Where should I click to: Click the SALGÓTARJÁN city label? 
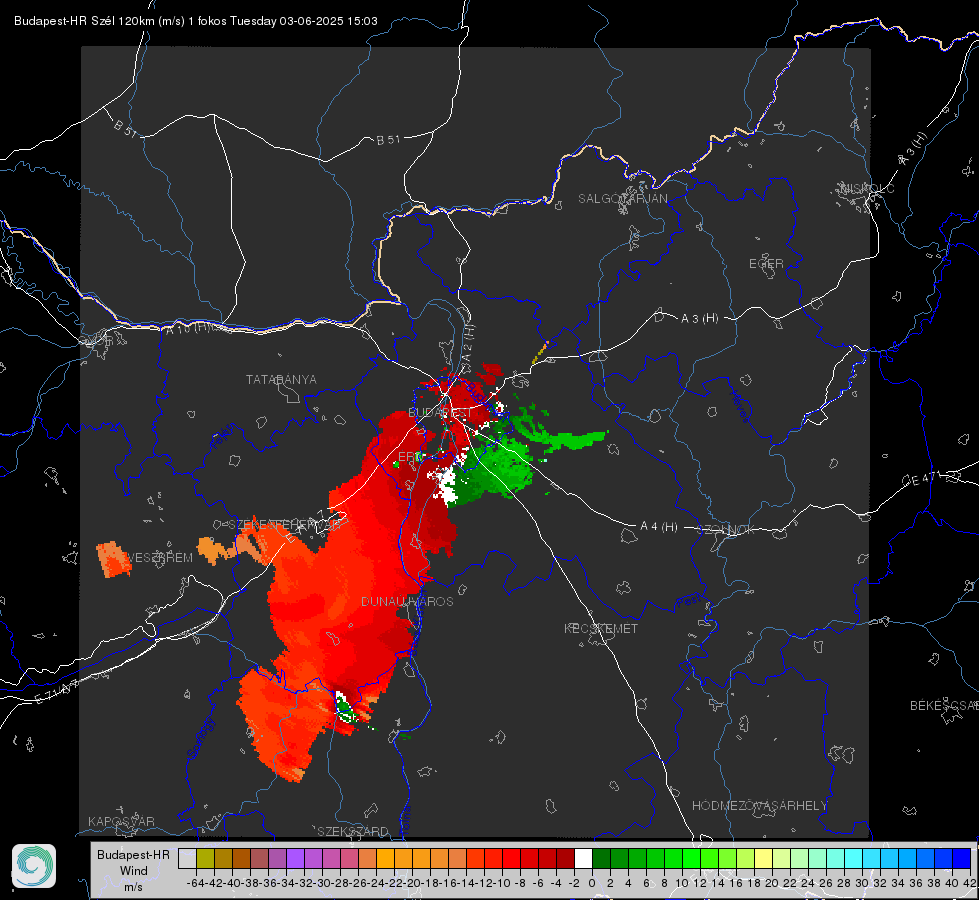click(x=622, y=199)
